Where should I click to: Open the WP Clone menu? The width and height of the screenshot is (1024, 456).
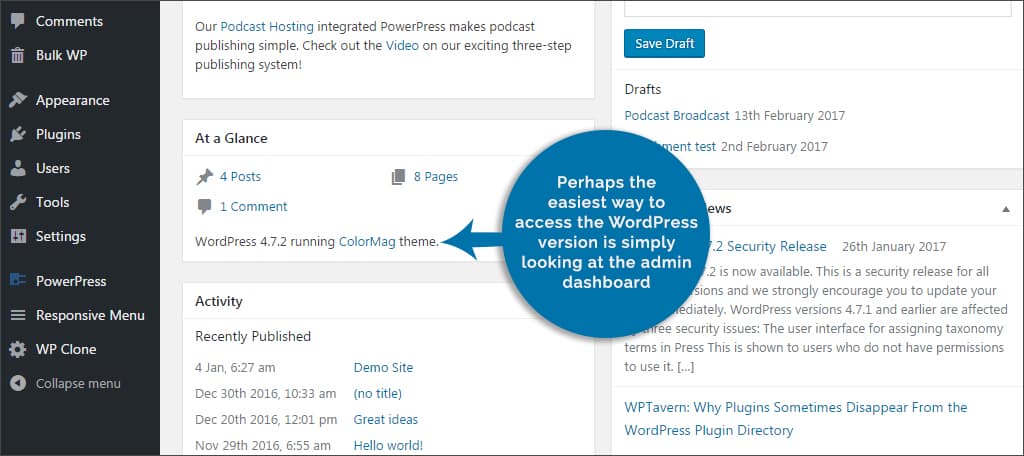66,350
